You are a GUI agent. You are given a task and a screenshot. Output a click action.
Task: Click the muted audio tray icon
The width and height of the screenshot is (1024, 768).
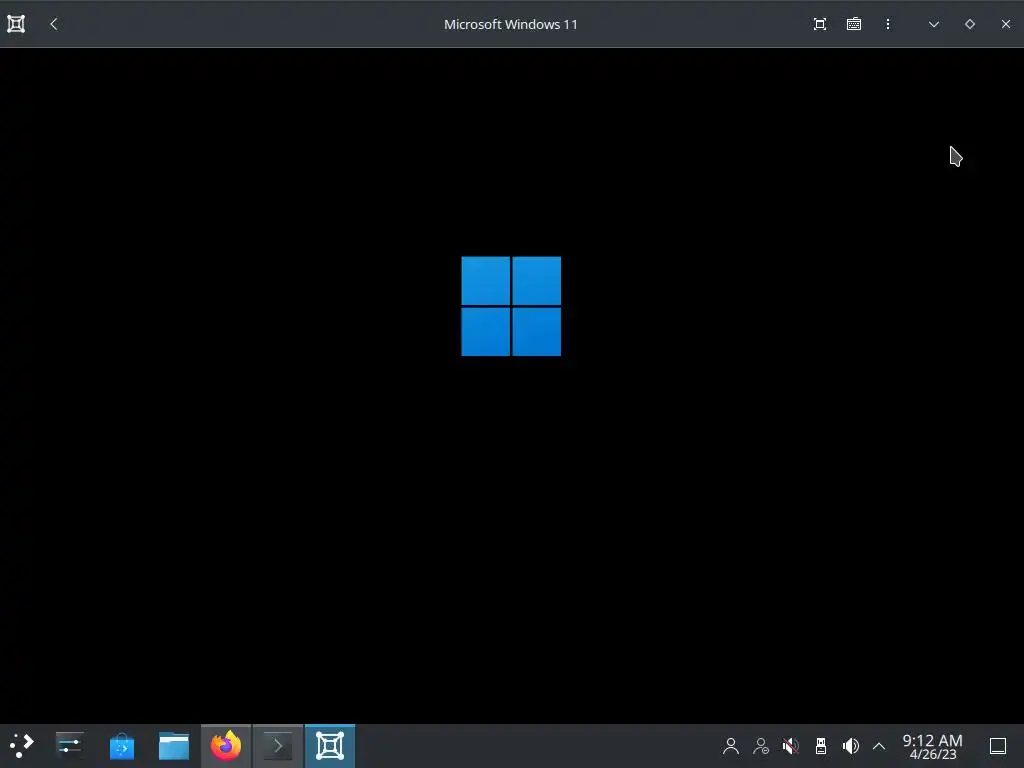tap(791, 746)
